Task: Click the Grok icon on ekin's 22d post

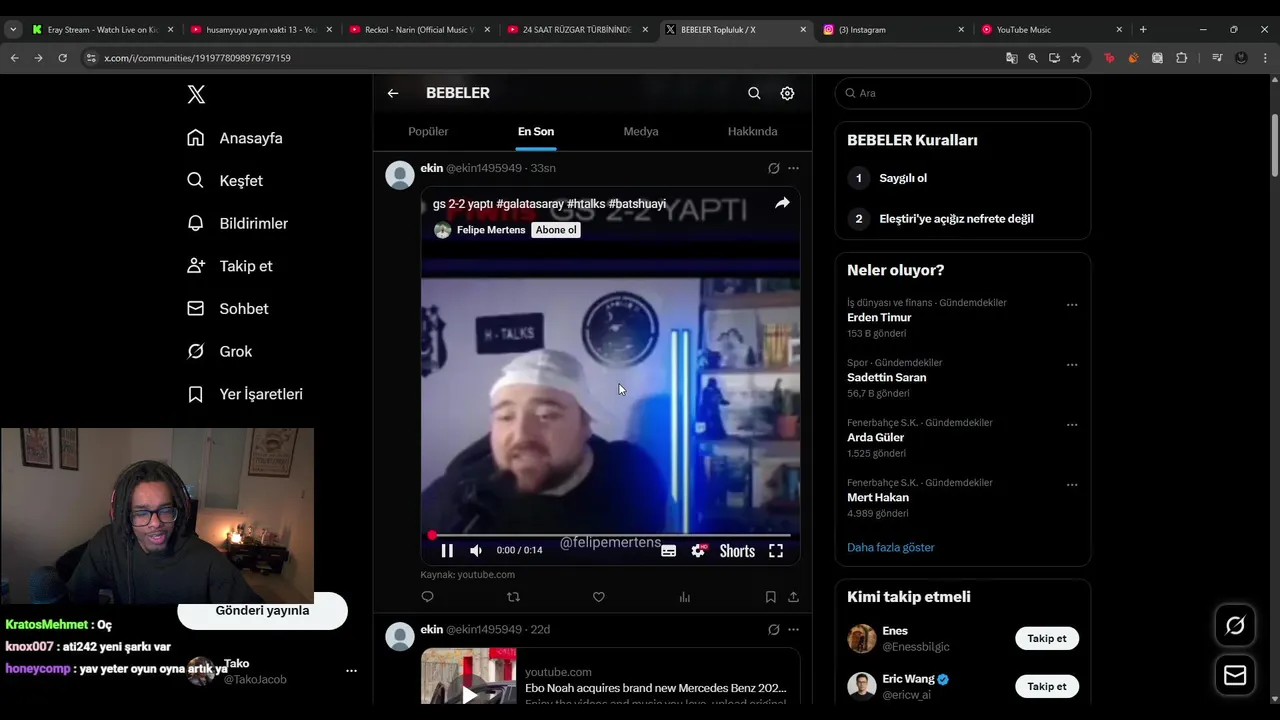Action: coord(773,630)
